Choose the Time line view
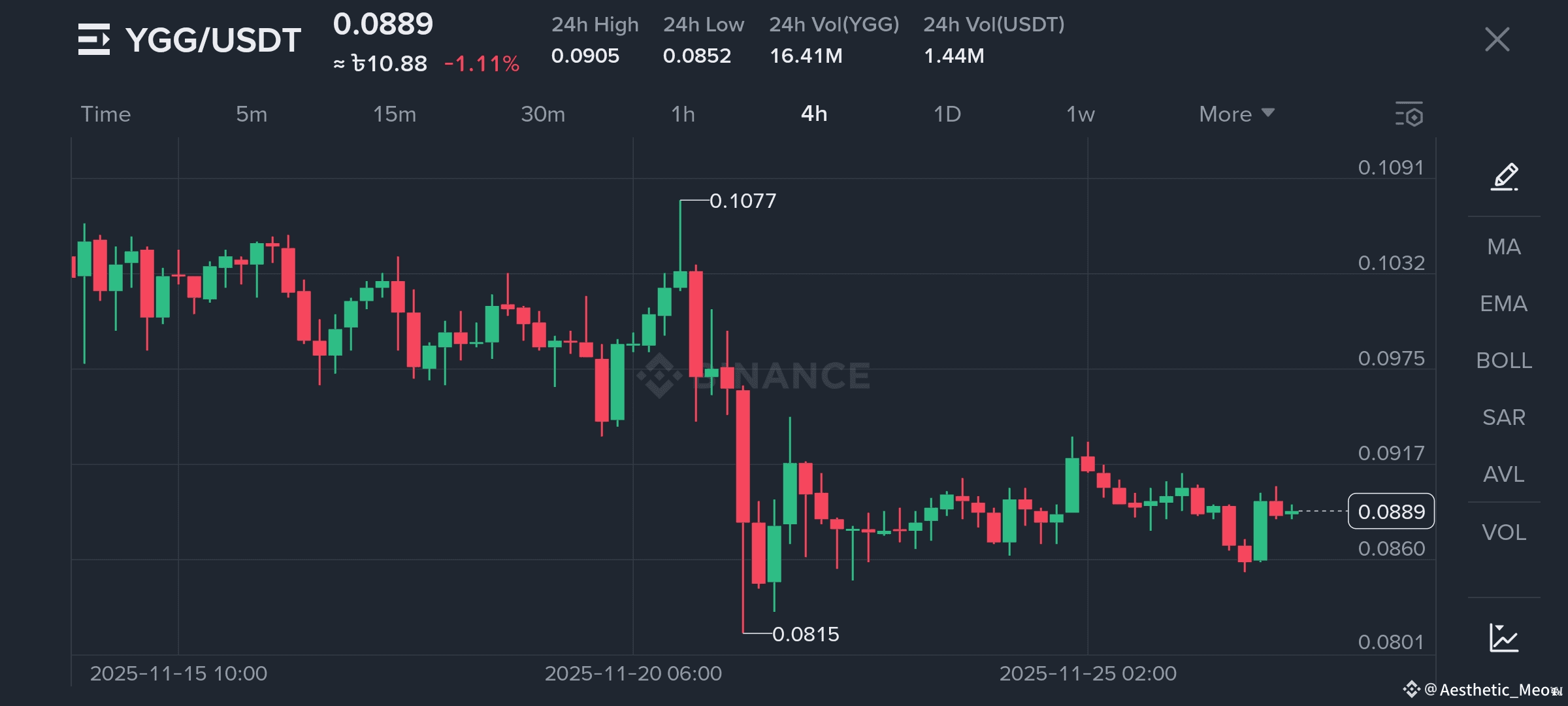The height and width of the screenshot is (706, 1568). [x=106, y=114]
